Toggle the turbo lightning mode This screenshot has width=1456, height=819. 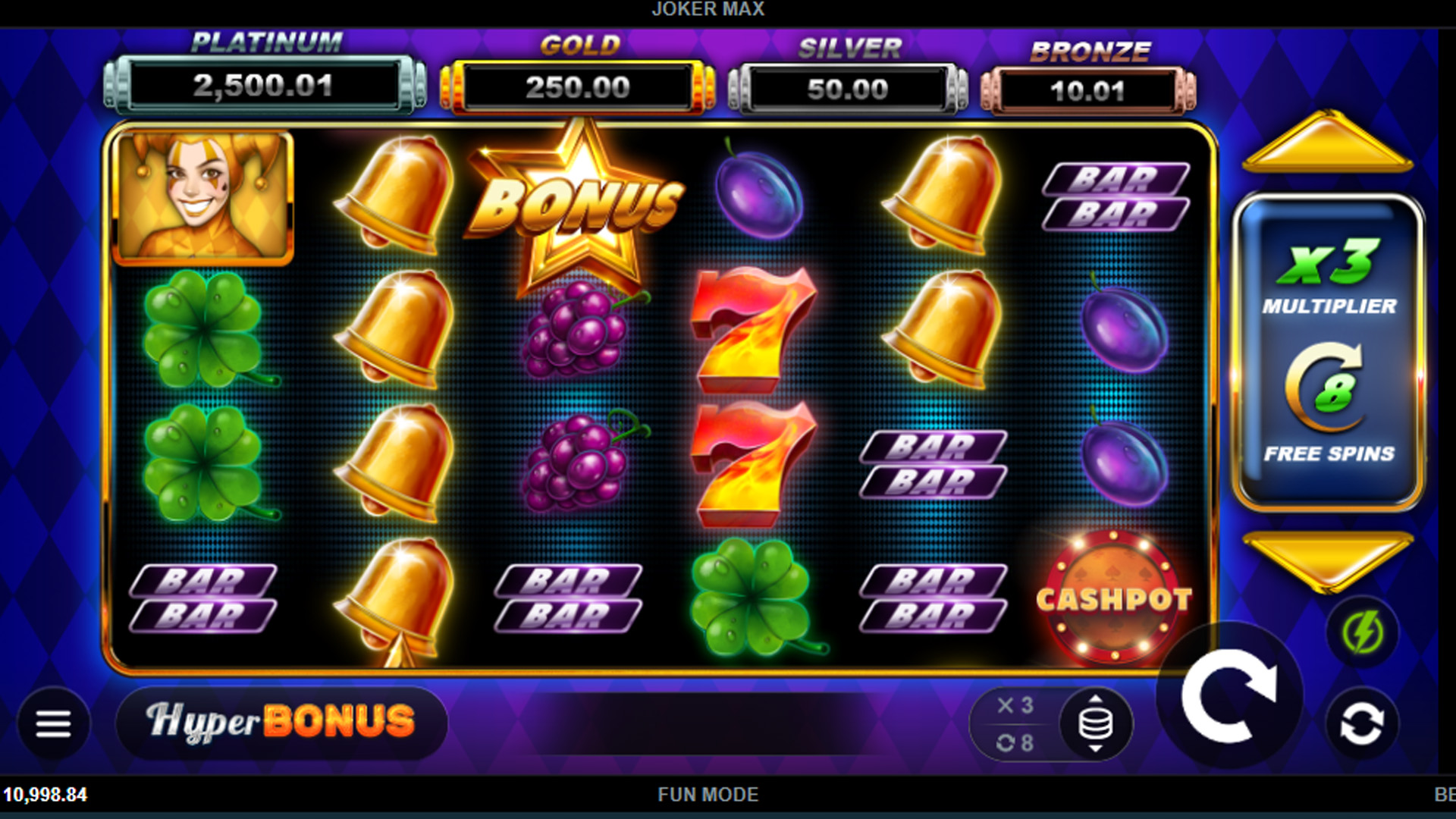coord(1363,632)
